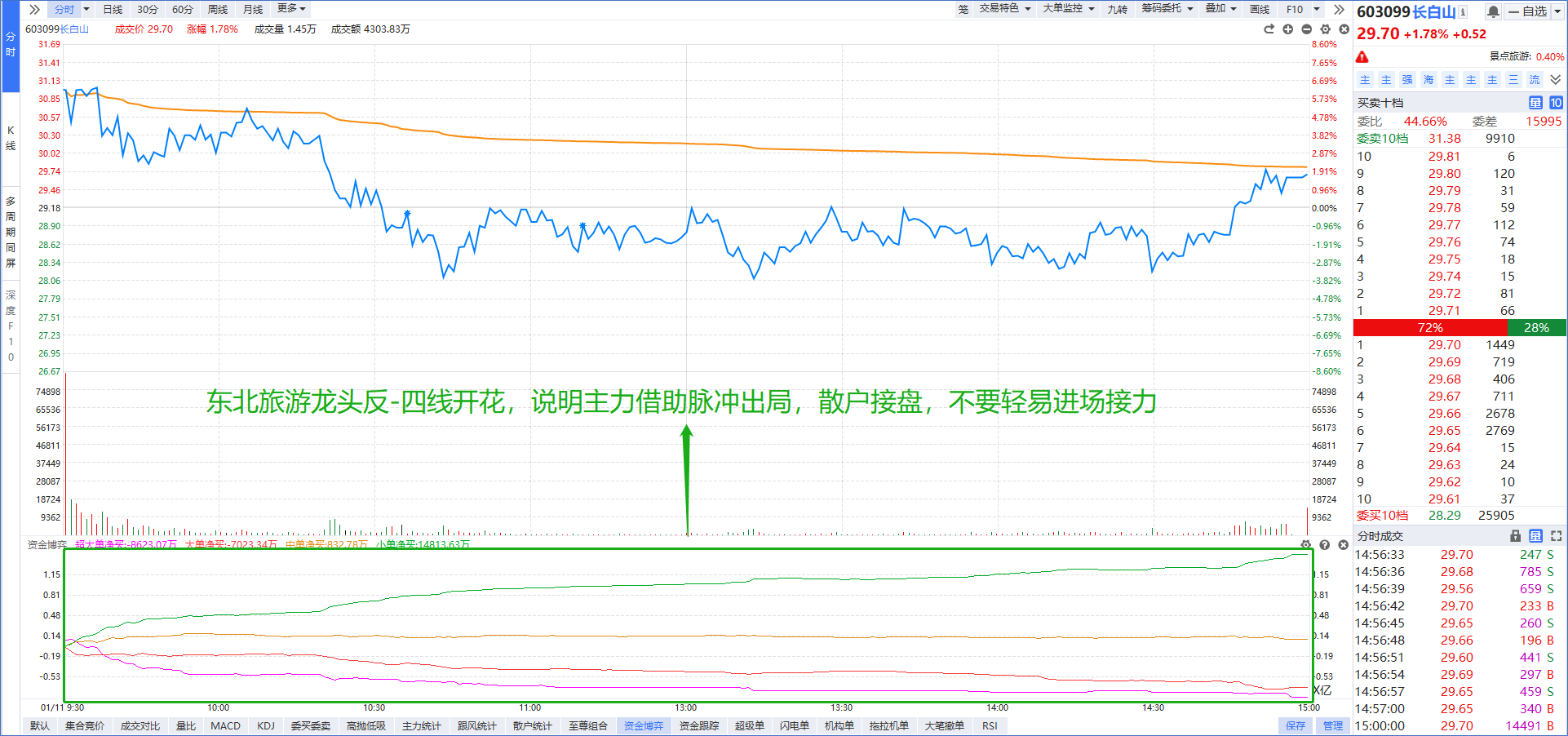Click the 强 tag icon
1568x736 pixels.
pyautogui.click(x=1407, y=80)
